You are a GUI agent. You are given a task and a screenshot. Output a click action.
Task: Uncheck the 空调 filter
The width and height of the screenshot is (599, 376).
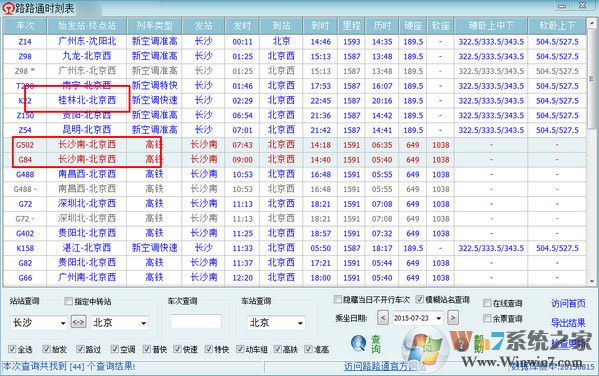click(115, 349)
